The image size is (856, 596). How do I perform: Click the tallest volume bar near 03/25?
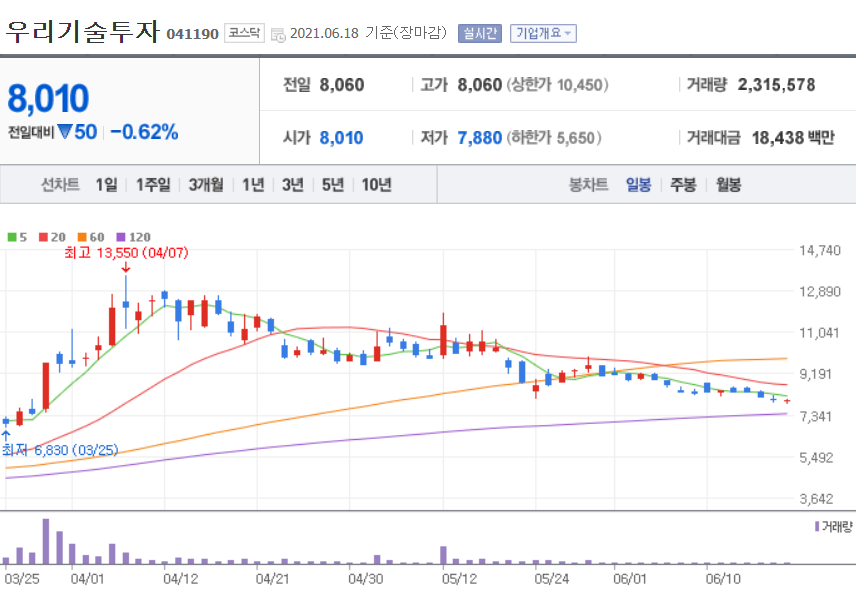[x=46, y=541]
